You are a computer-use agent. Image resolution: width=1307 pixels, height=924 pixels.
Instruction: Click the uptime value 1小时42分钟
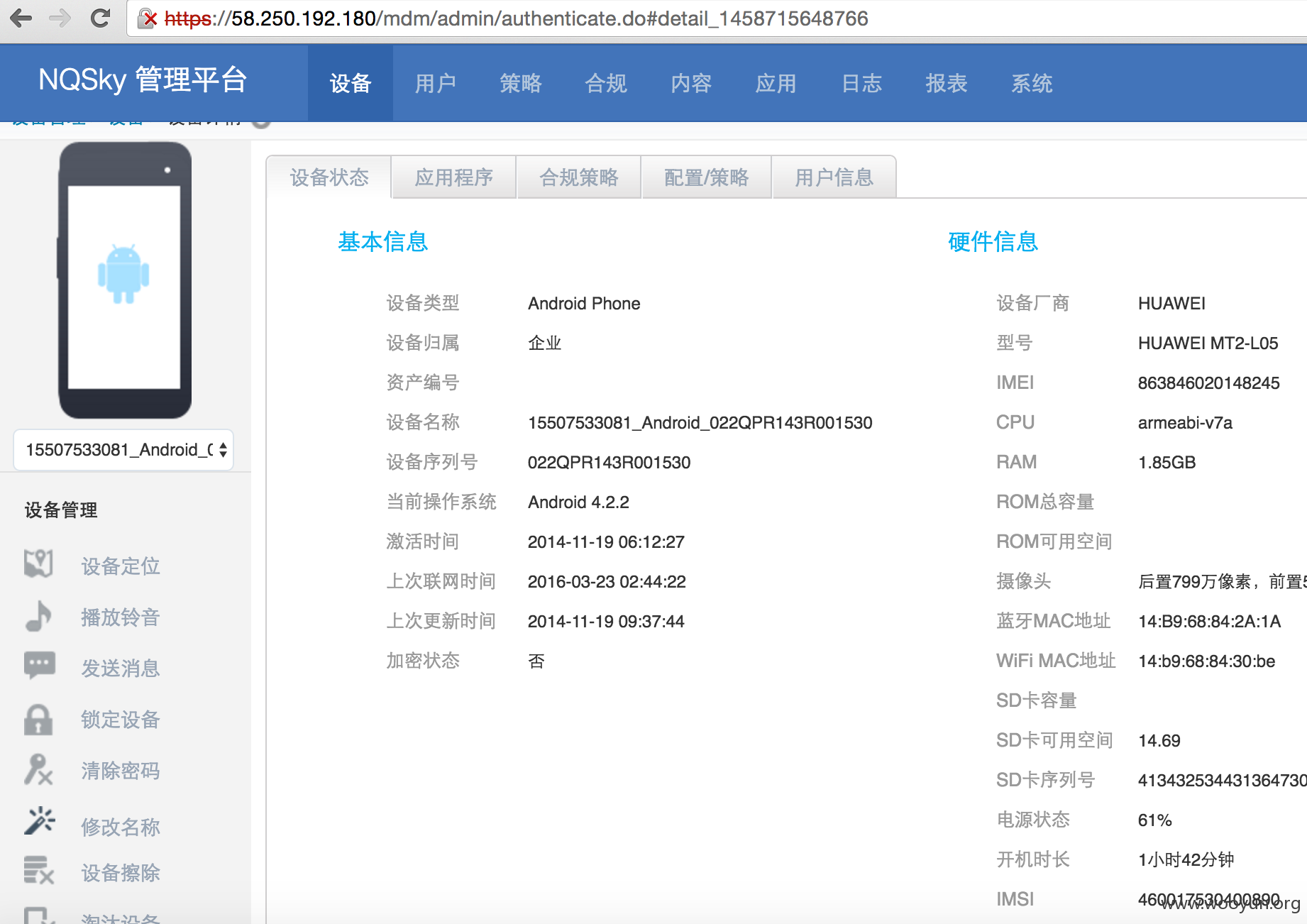[x=1186, y=860]
